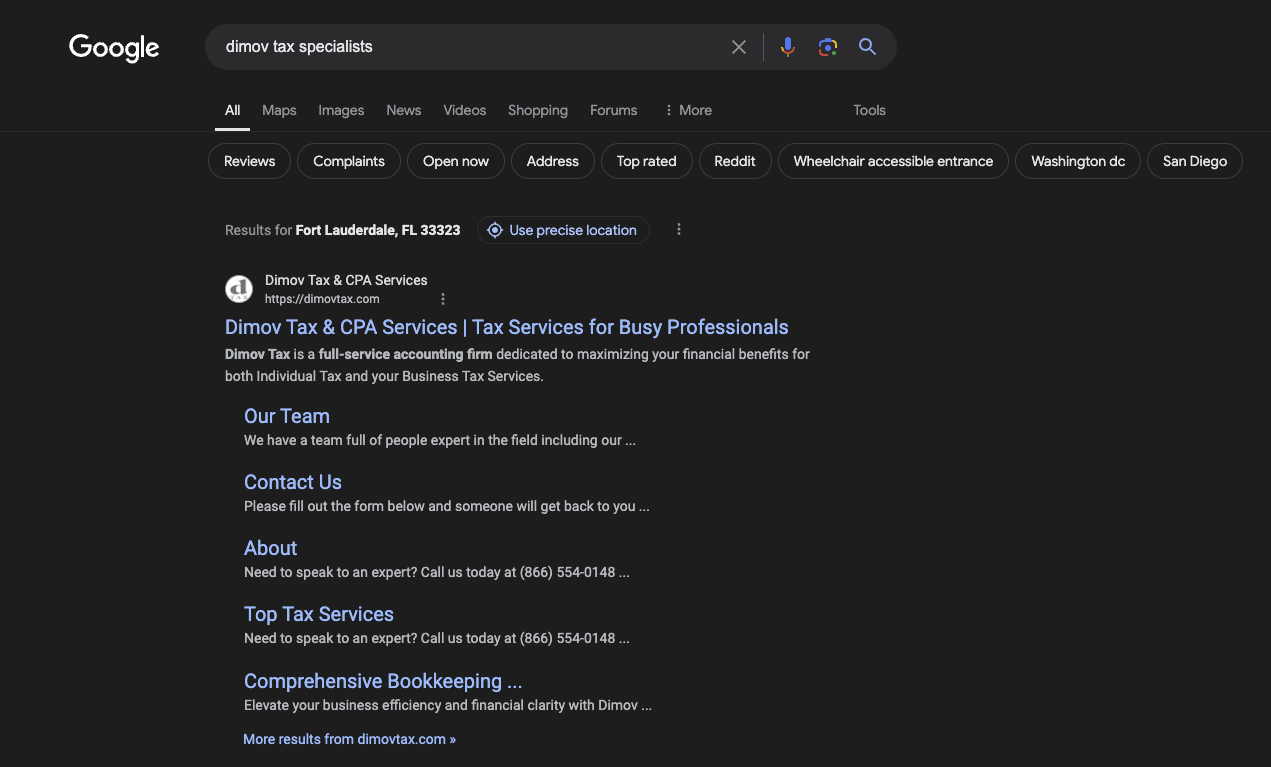
Task: Click the precise location target icon
Action: pos(494,230)
